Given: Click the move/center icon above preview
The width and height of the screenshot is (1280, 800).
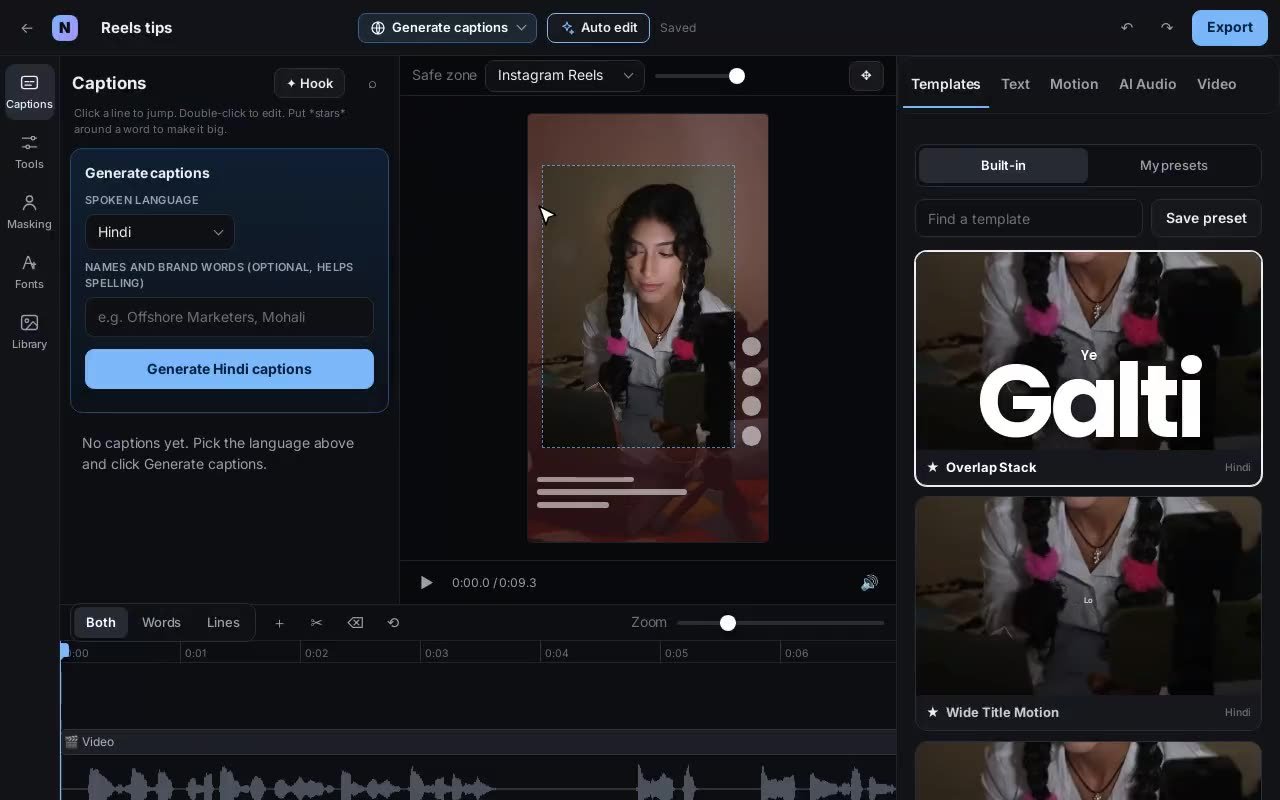Looking at the screenshot, I should point(866,76).
